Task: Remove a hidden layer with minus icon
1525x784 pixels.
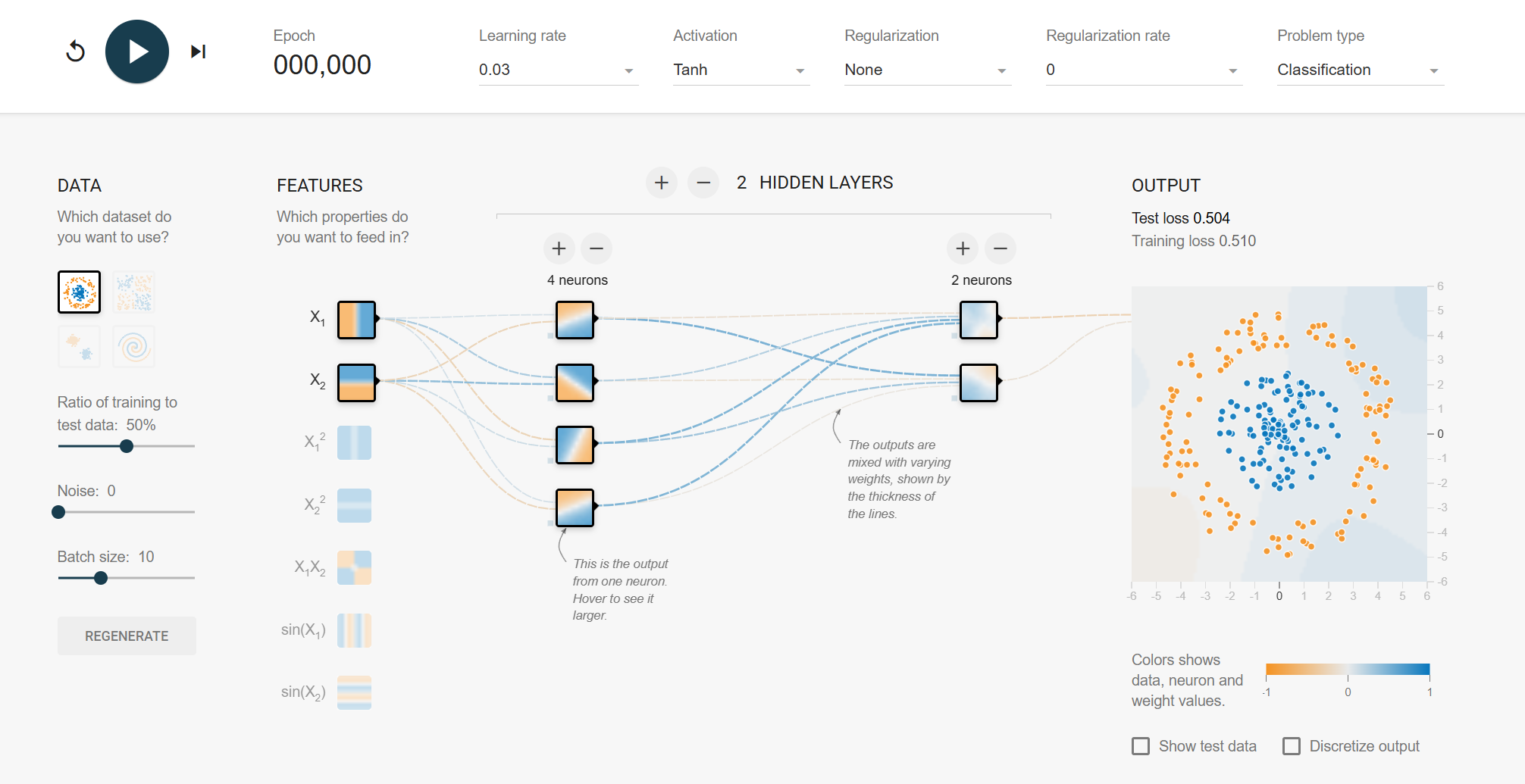Action: click(703, 183)
